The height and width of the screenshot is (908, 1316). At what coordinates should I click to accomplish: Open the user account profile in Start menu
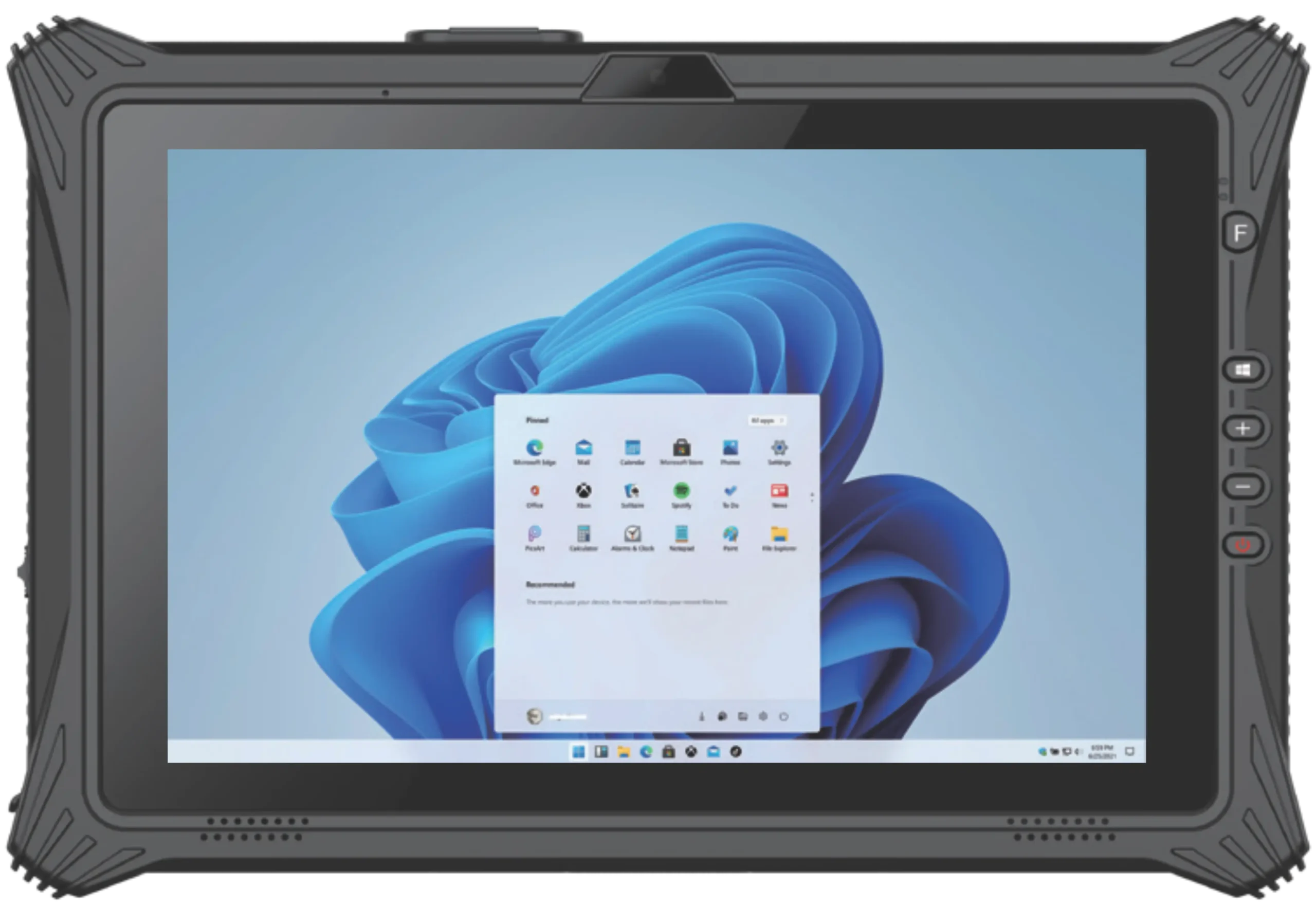coord(556,716)
